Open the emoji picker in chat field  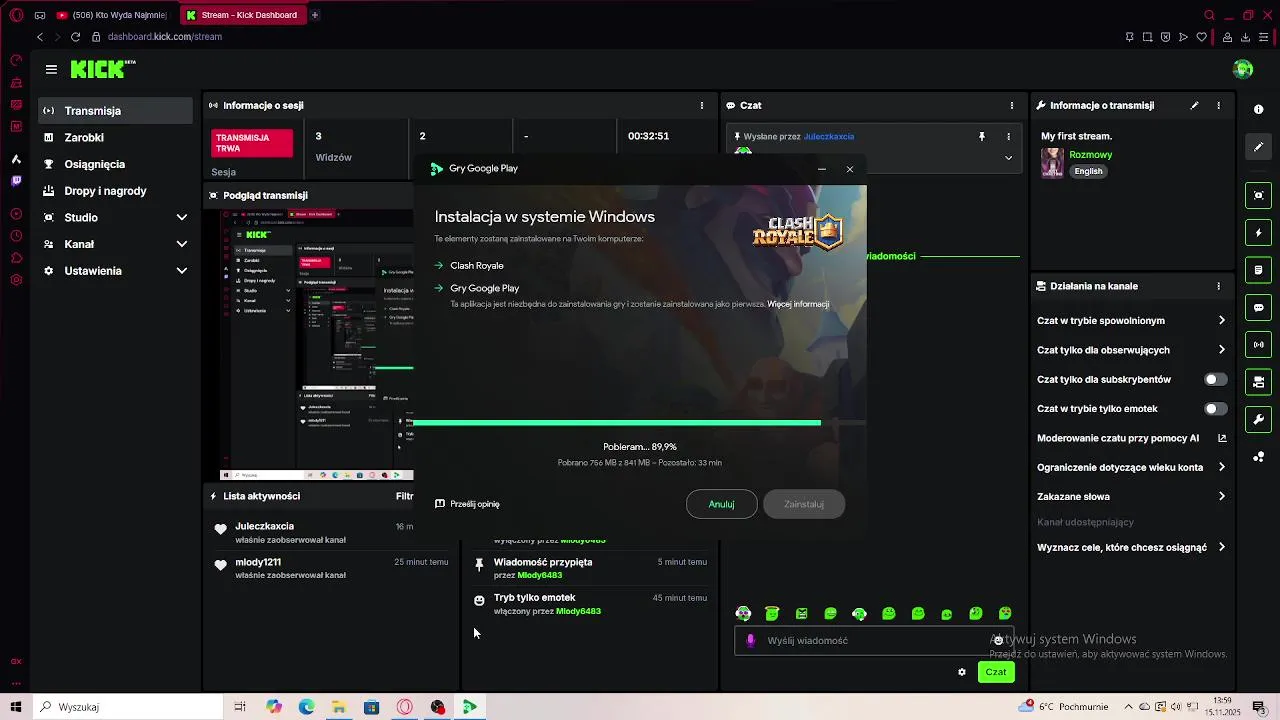coord(998,640)
